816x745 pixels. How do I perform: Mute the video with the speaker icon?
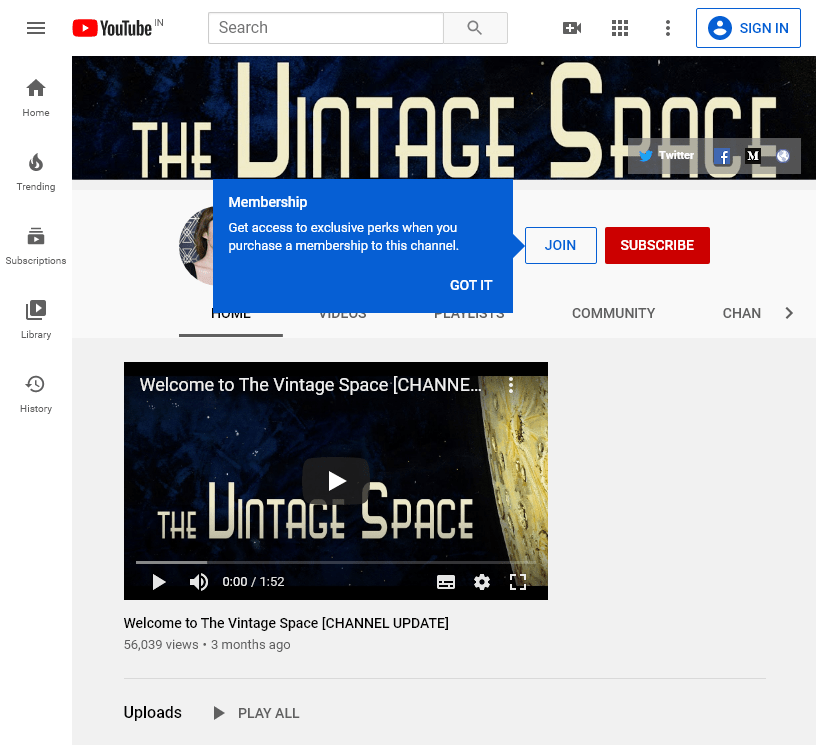pos(198,582)
